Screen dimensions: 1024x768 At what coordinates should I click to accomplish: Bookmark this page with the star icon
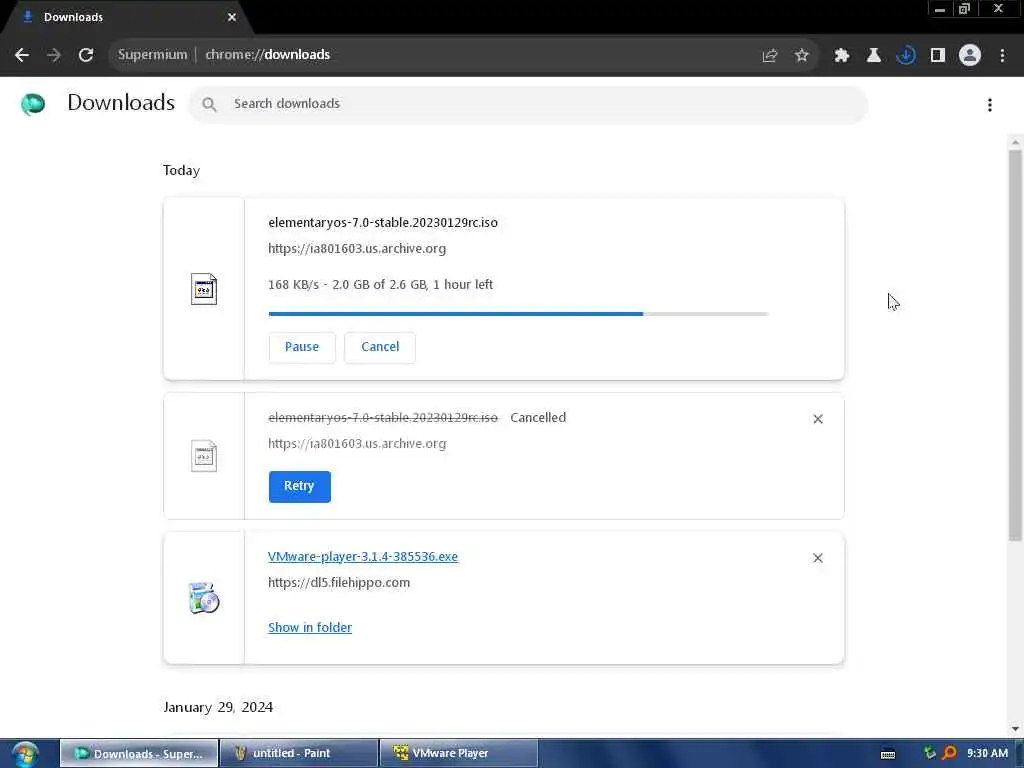click(x=802, y=56)
